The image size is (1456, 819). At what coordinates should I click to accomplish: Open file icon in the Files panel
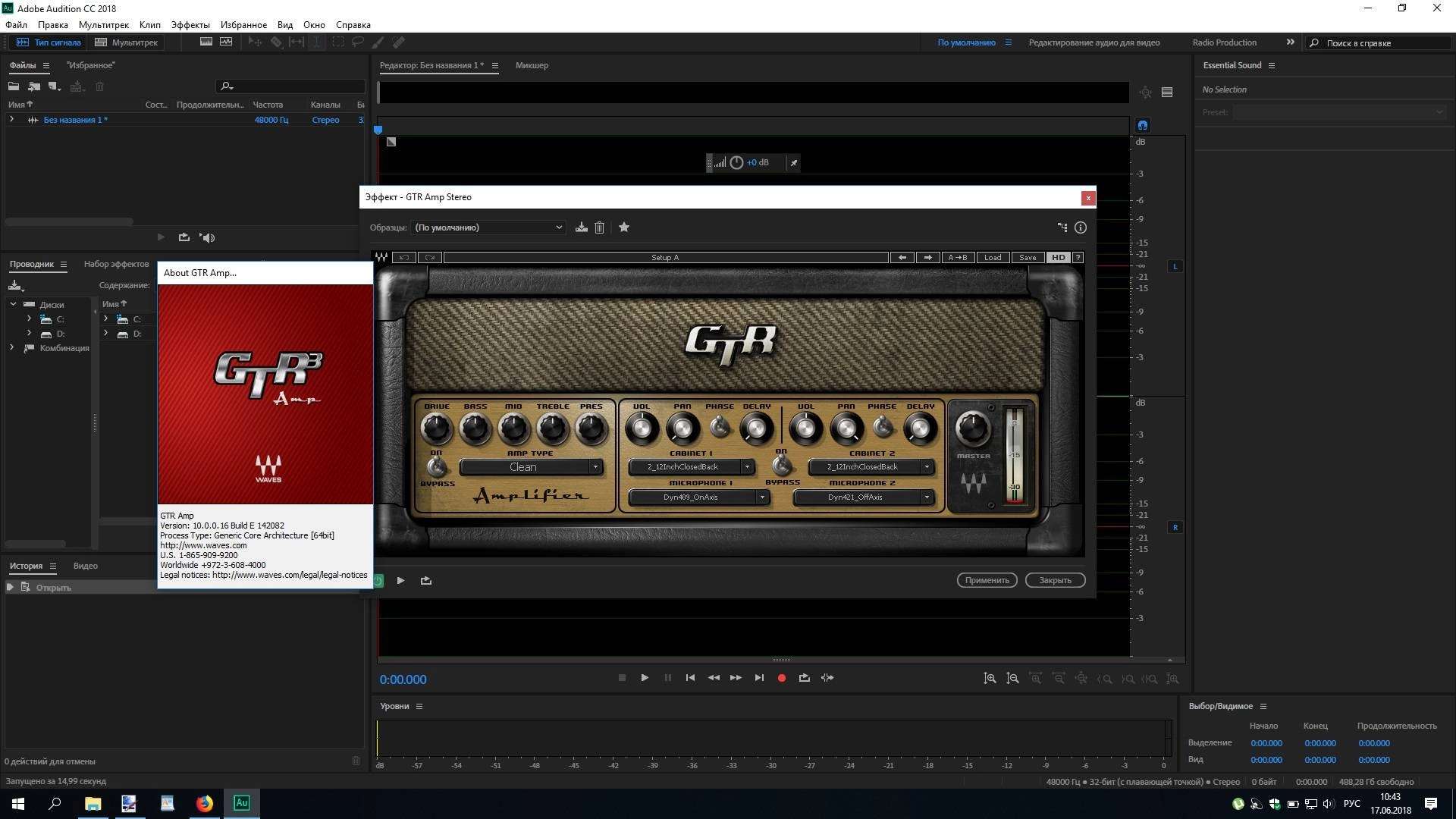point(14,86)
